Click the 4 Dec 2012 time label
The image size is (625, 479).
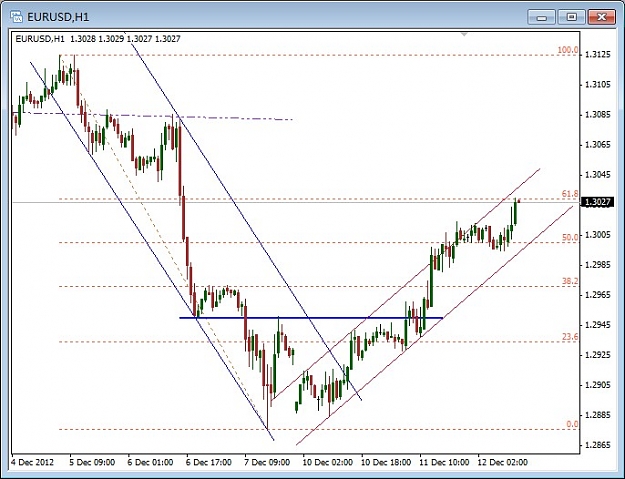coord(32,462)
